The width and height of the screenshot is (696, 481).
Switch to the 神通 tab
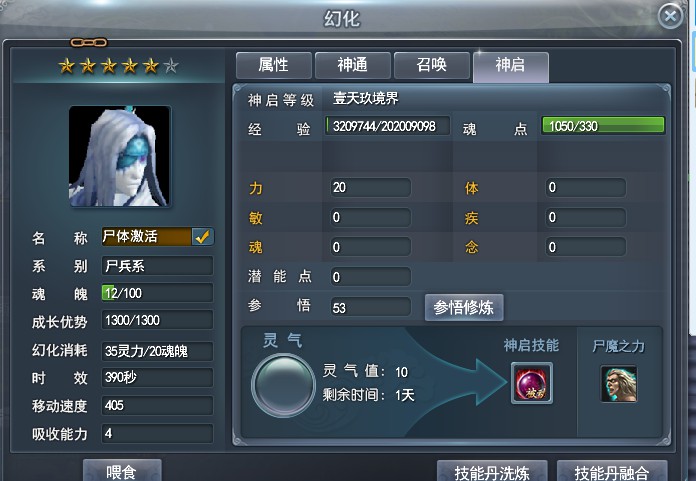(353, 66)
